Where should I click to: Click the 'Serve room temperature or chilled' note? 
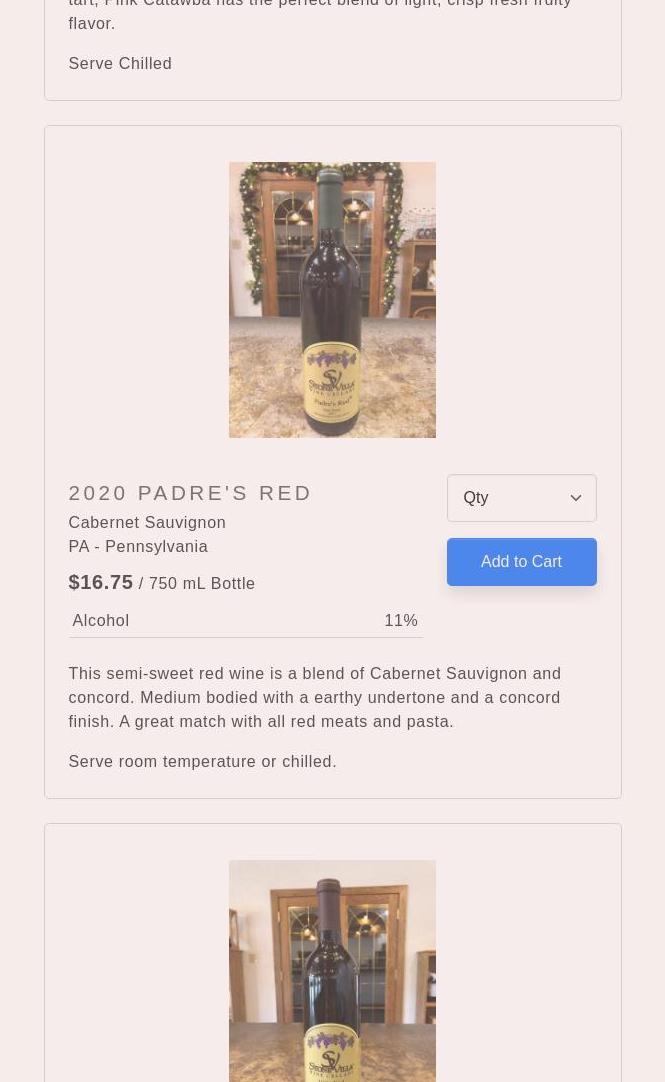[x=202, y=761]
